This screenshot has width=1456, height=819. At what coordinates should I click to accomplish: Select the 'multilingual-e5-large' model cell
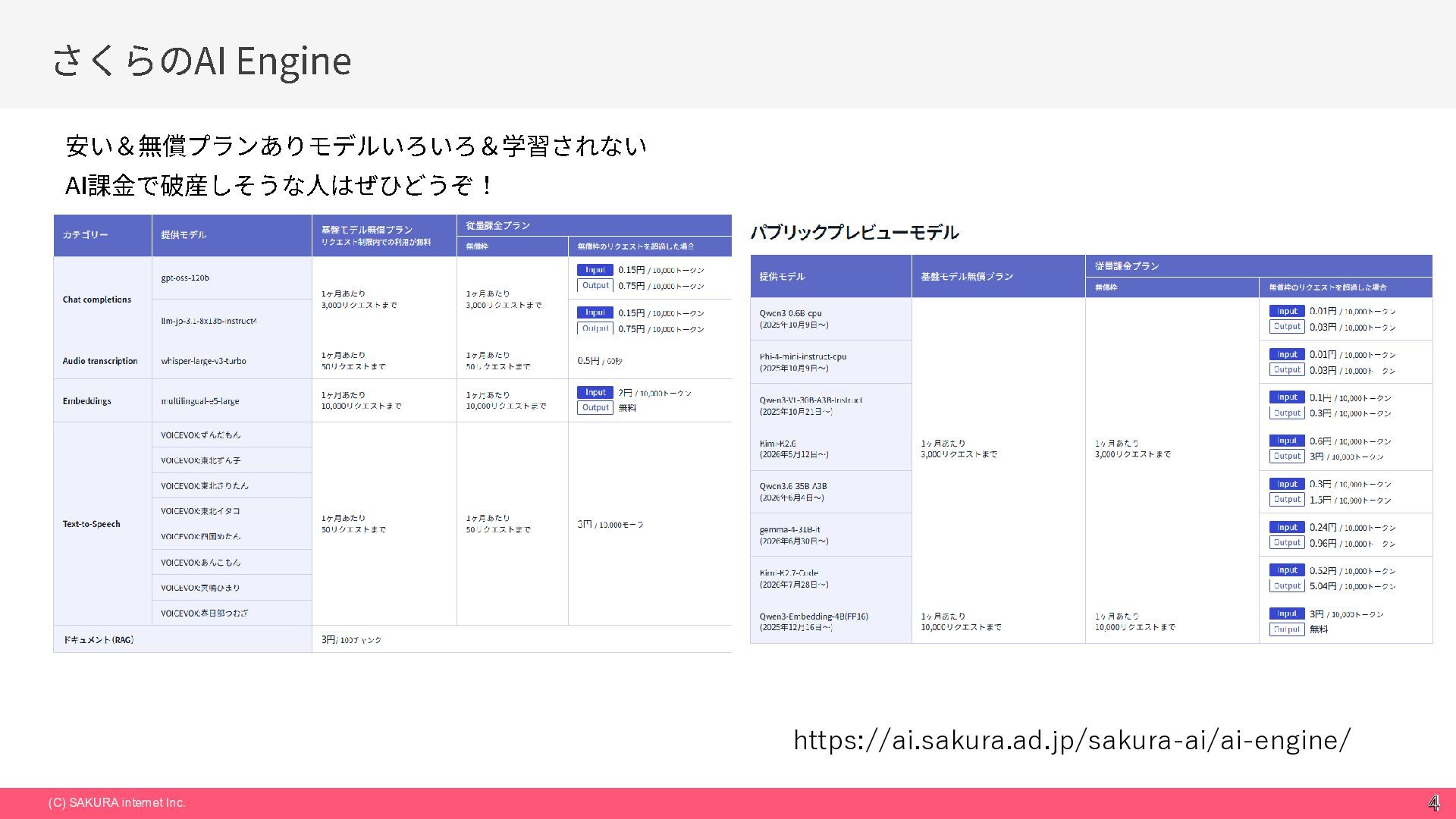(x=231, y=400)
